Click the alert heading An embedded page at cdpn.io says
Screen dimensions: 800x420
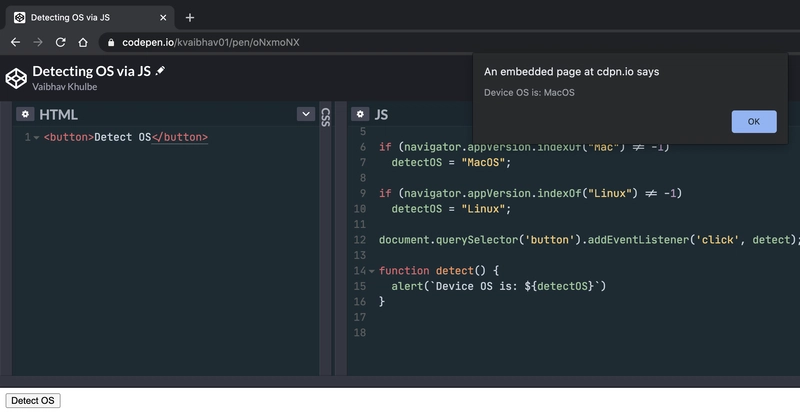coord(571,71)
